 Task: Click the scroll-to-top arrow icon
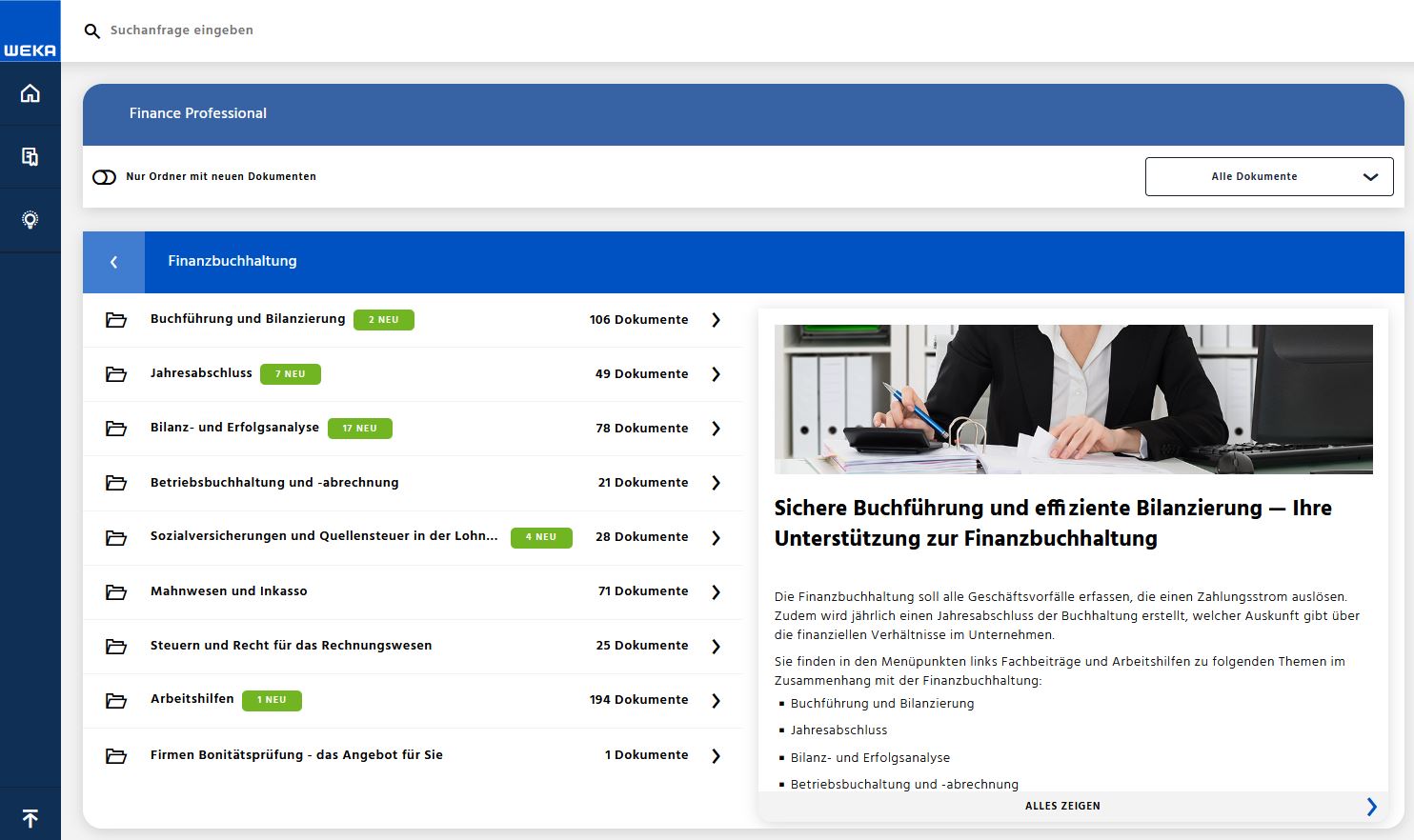(30, 818)
